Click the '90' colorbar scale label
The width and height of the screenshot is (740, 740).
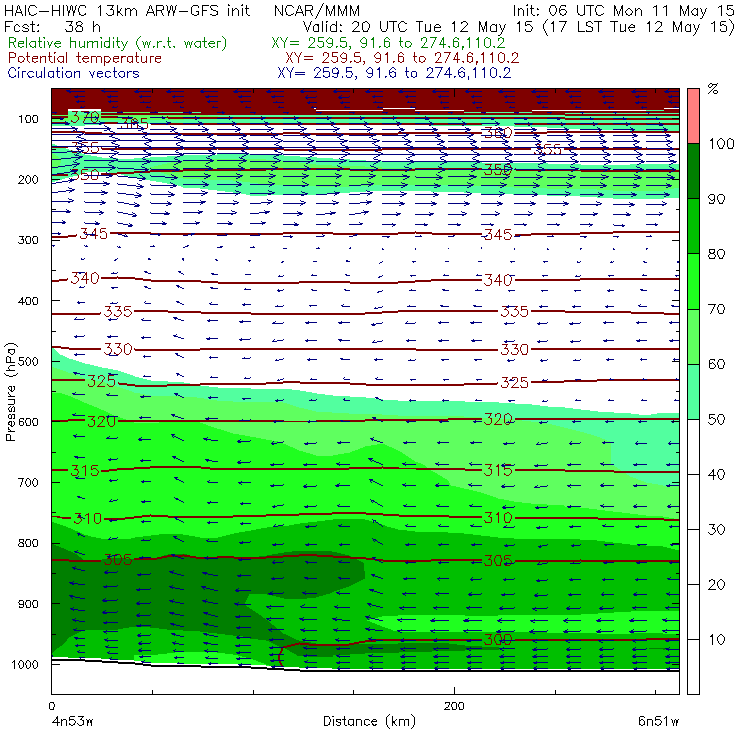coord(716,199)
